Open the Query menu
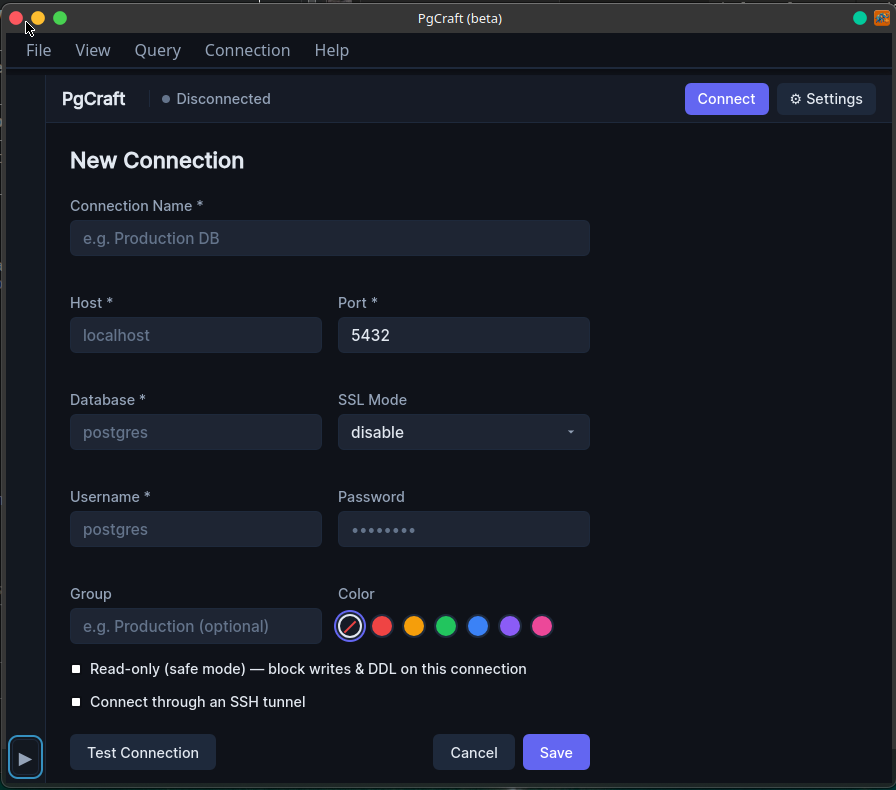896x790 pixels. click(x=158, y=50)
